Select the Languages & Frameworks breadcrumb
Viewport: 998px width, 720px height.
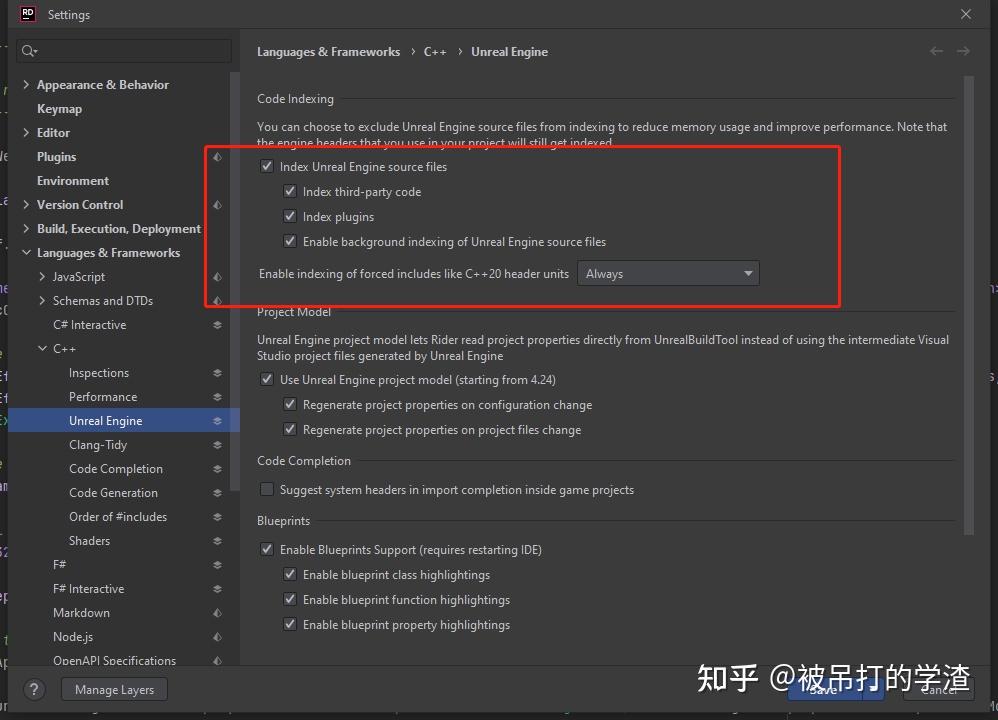(x=328, y=51)
